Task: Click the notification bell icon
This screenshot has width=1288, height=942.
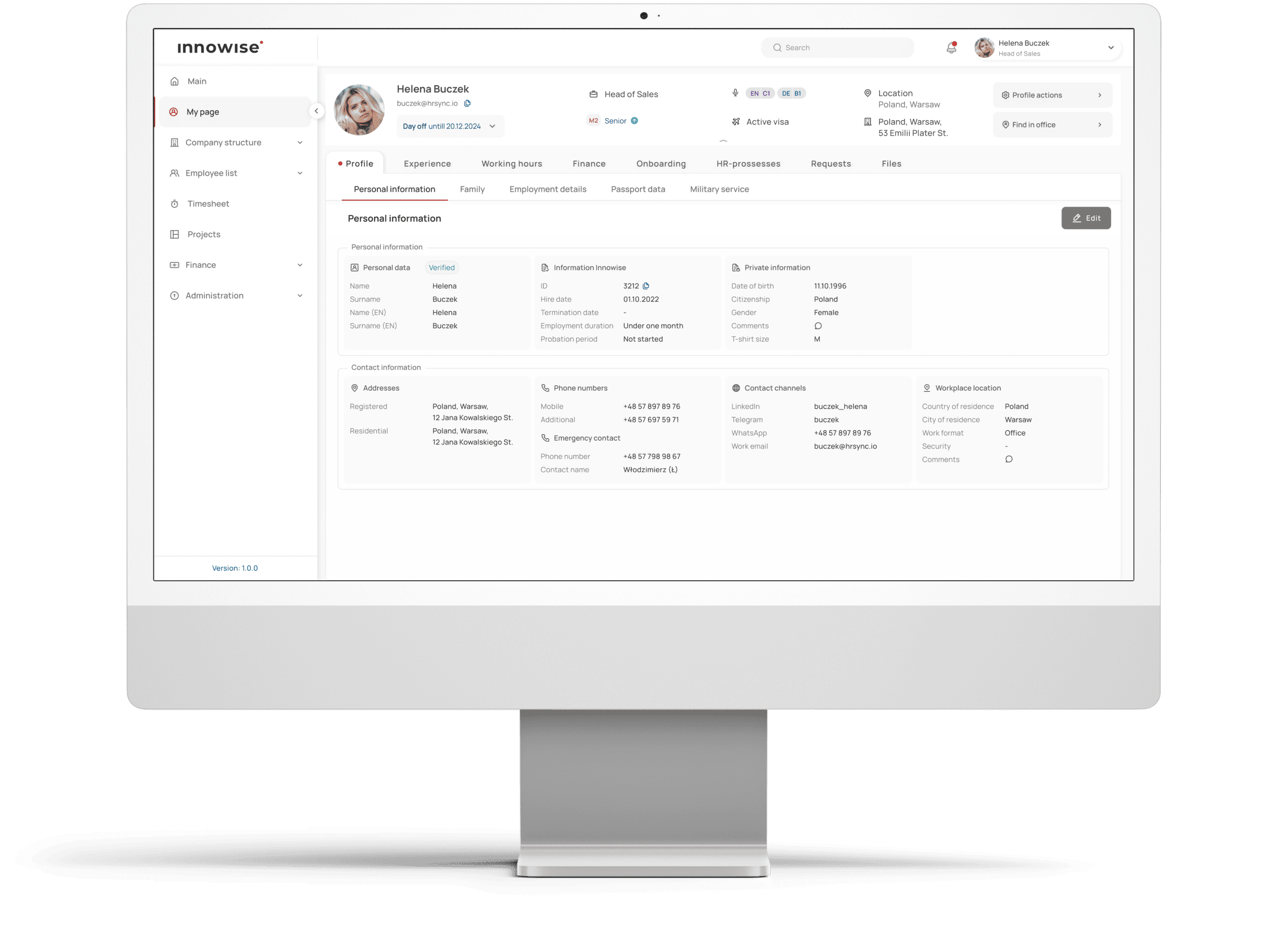Action: [x=951, y=48]
